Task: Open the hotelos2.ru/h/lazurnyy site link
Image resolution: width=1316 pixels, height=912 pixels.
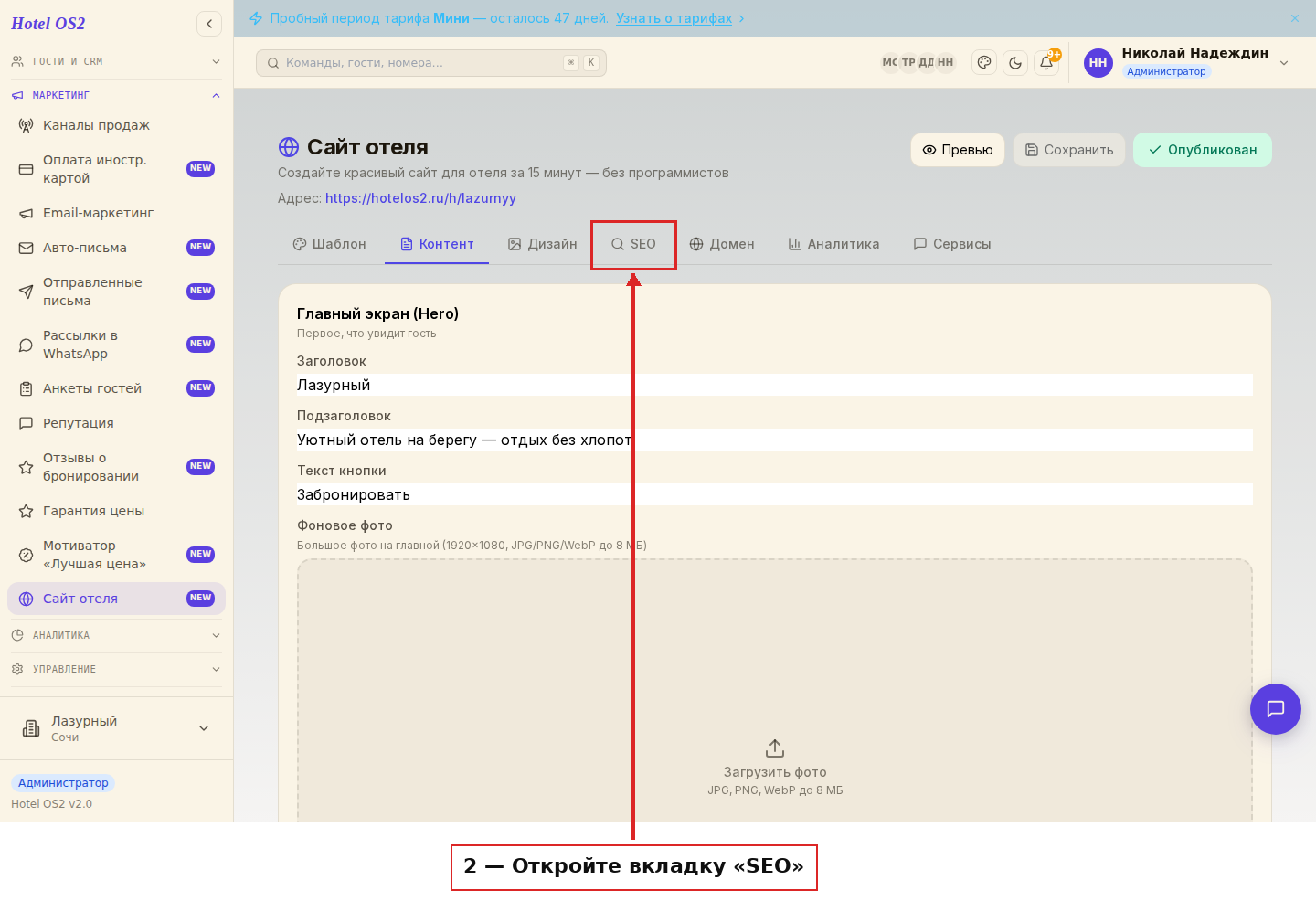Action: click(420, 198)
